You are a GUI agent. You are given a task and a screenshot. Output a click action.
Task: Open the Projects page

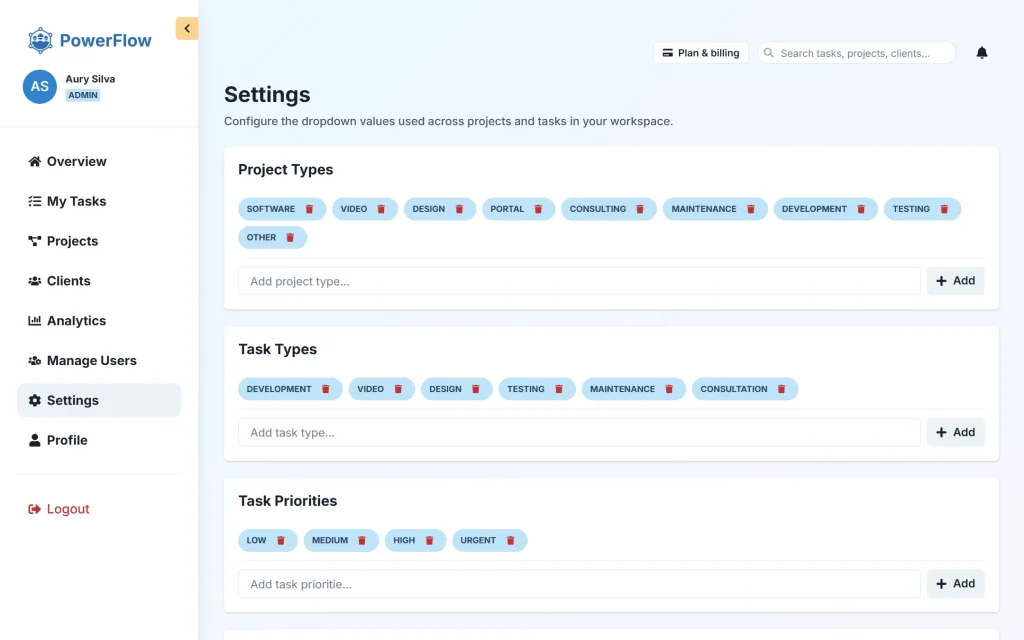tap(99, 241)
